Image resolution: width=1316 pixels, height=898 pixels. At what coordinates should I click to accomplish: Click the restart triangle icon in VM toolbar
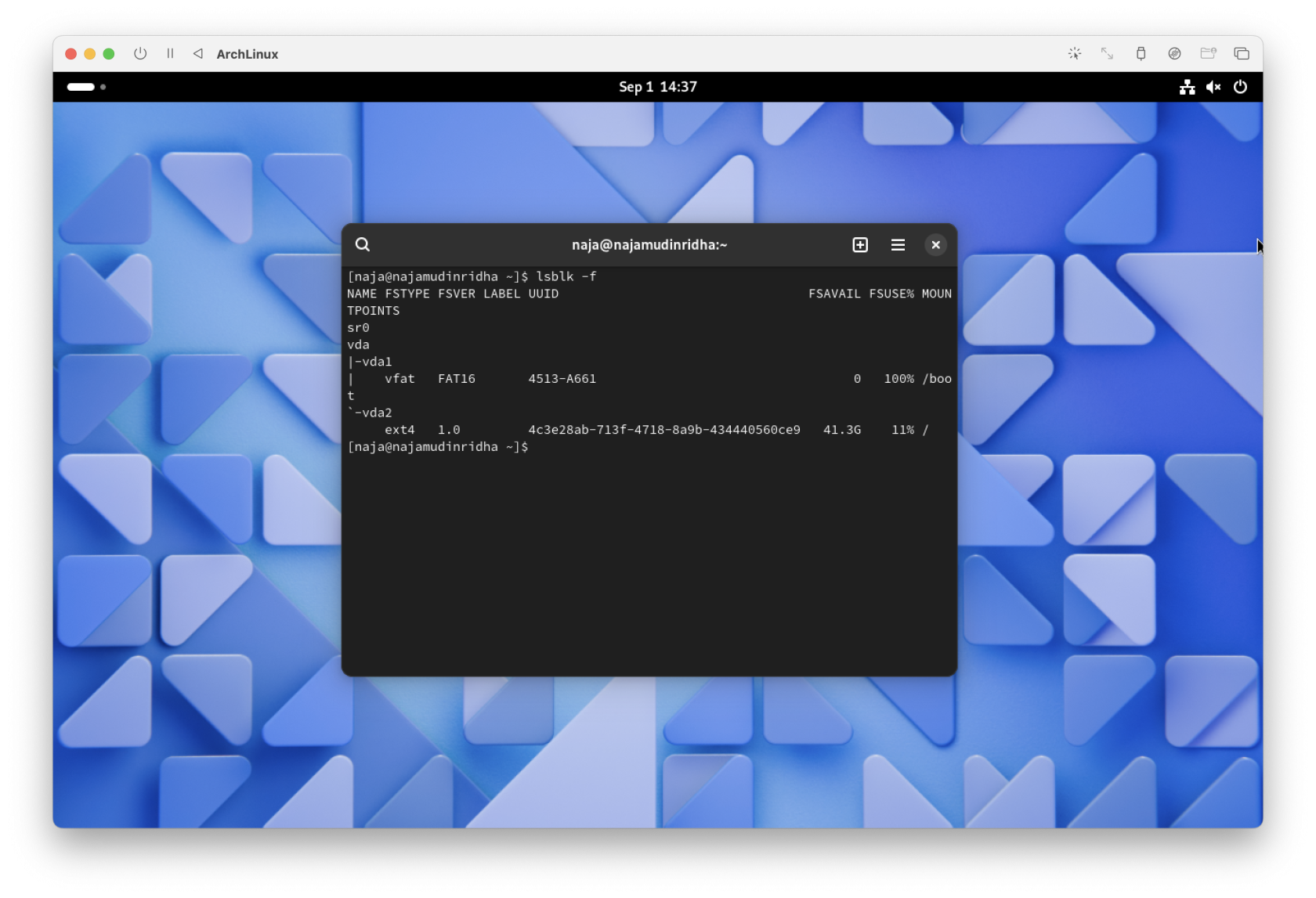(198, 53)
